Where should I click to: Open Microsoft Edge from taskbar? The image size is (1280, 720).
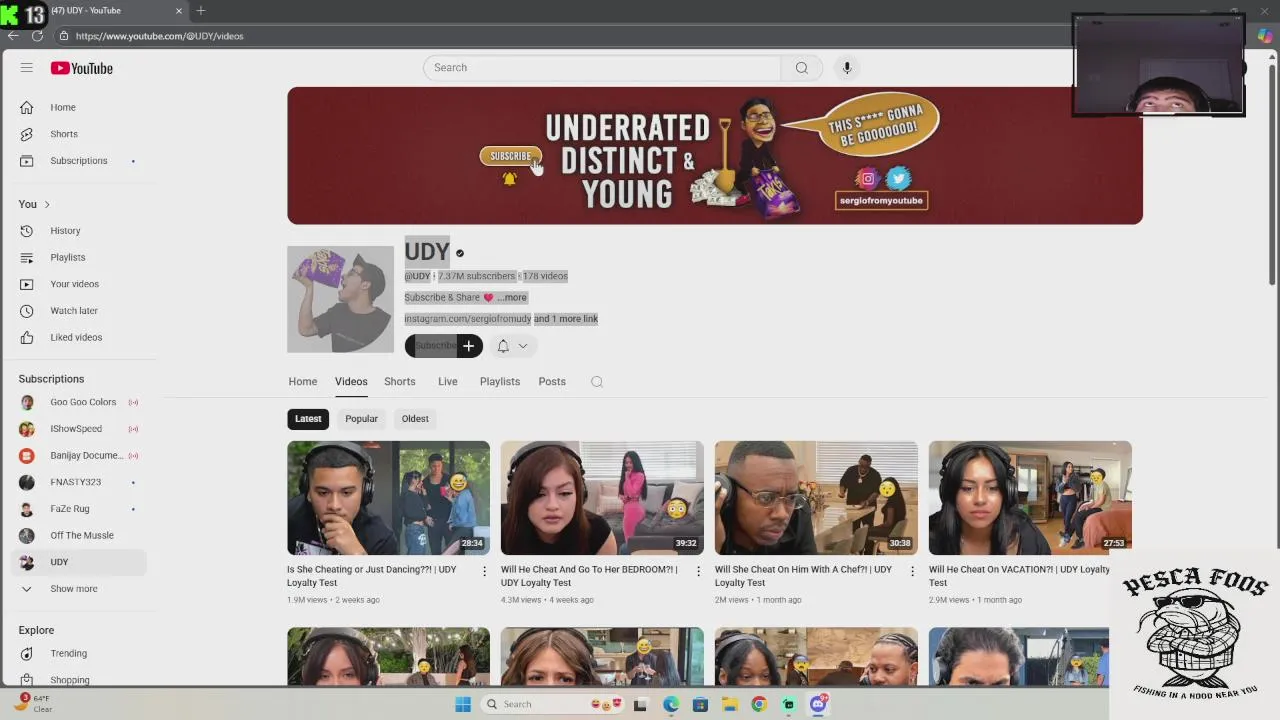[x=671, y=704]
